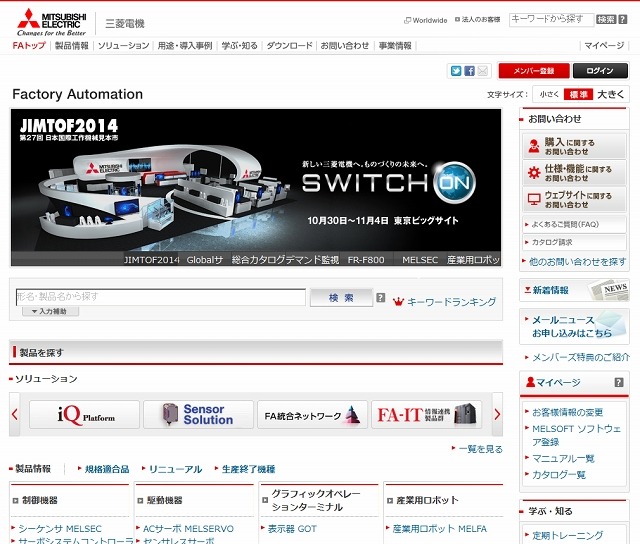This screenshot has width=640, height=544.
Task: Open 法人のお客様 link in header
Action: pyautogui.click(x=478, y=19)
